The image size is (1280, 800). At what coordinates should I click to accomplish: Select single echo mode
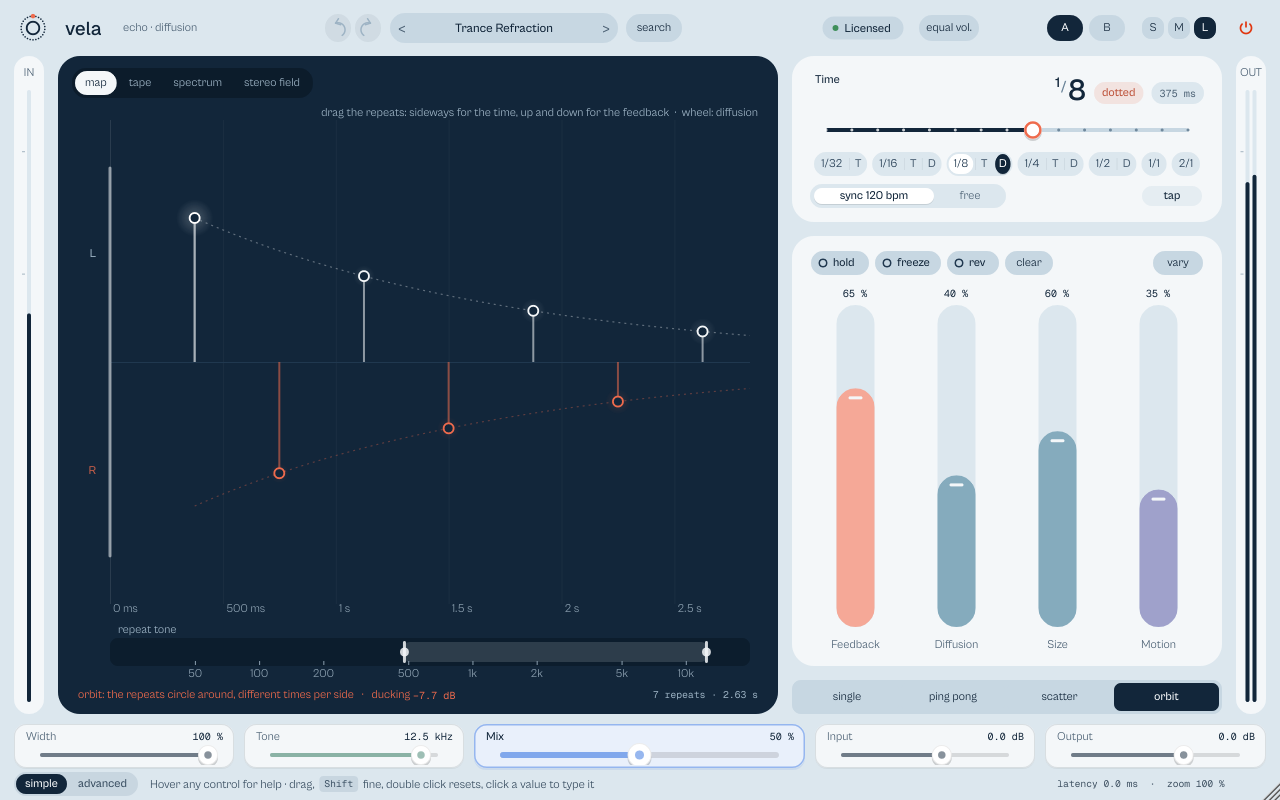(846, 697)
